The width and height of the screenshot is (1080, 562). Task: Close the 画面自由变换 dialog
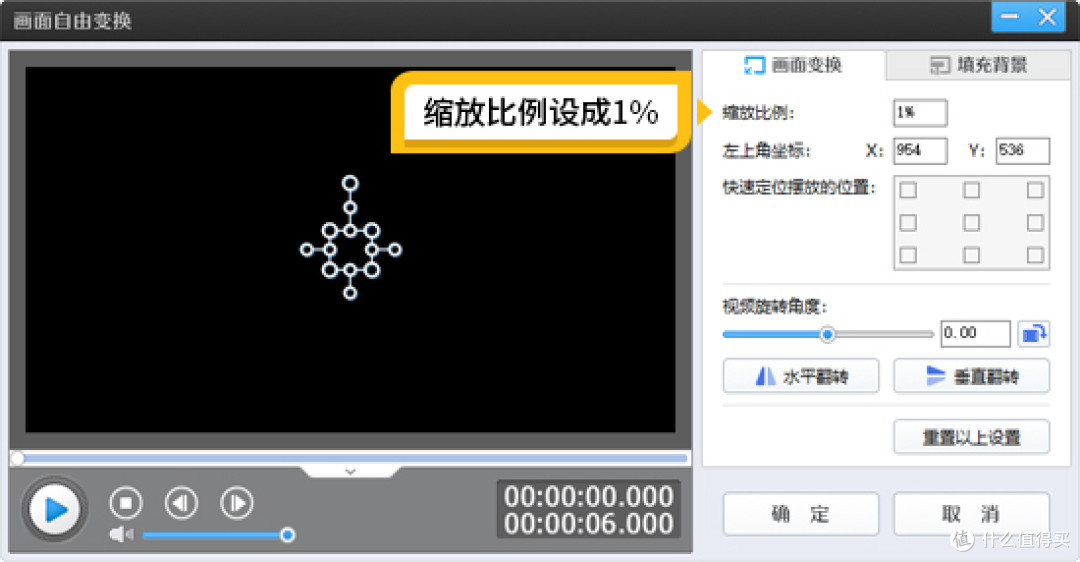(x=1048, y=17)
